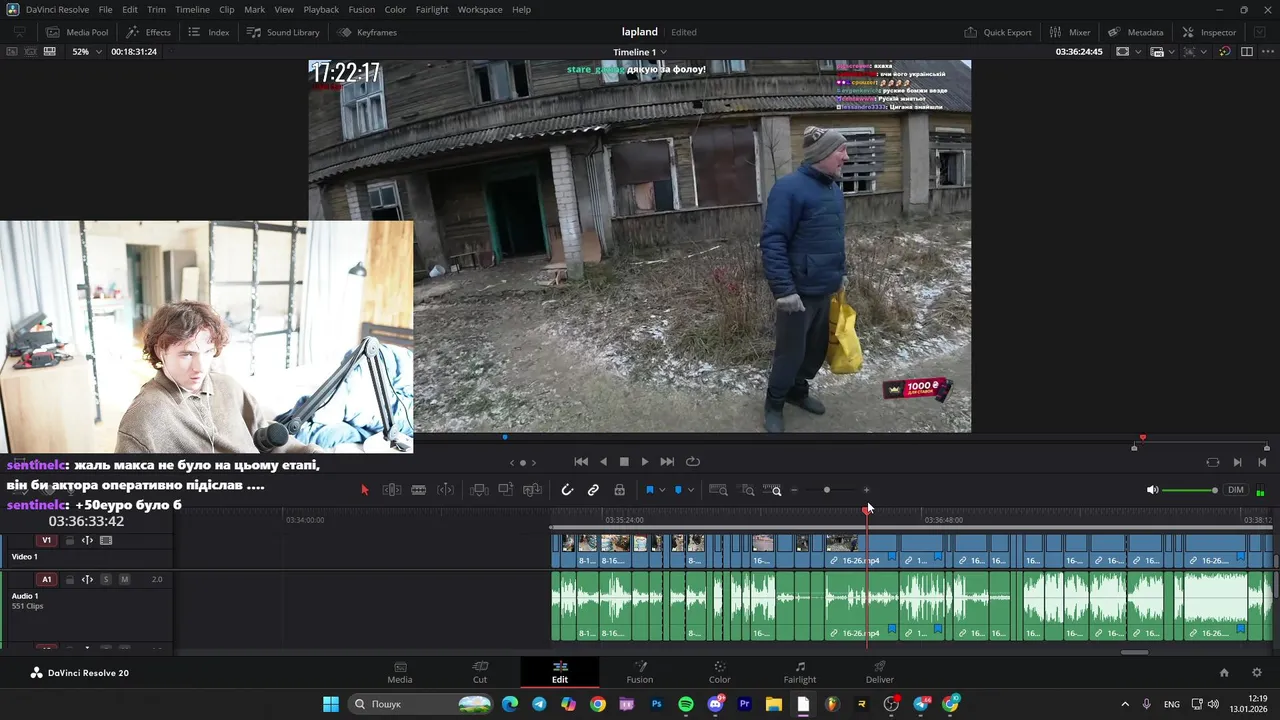Switch to the Color page tab
1280x720 pixels.
[720, 672]
